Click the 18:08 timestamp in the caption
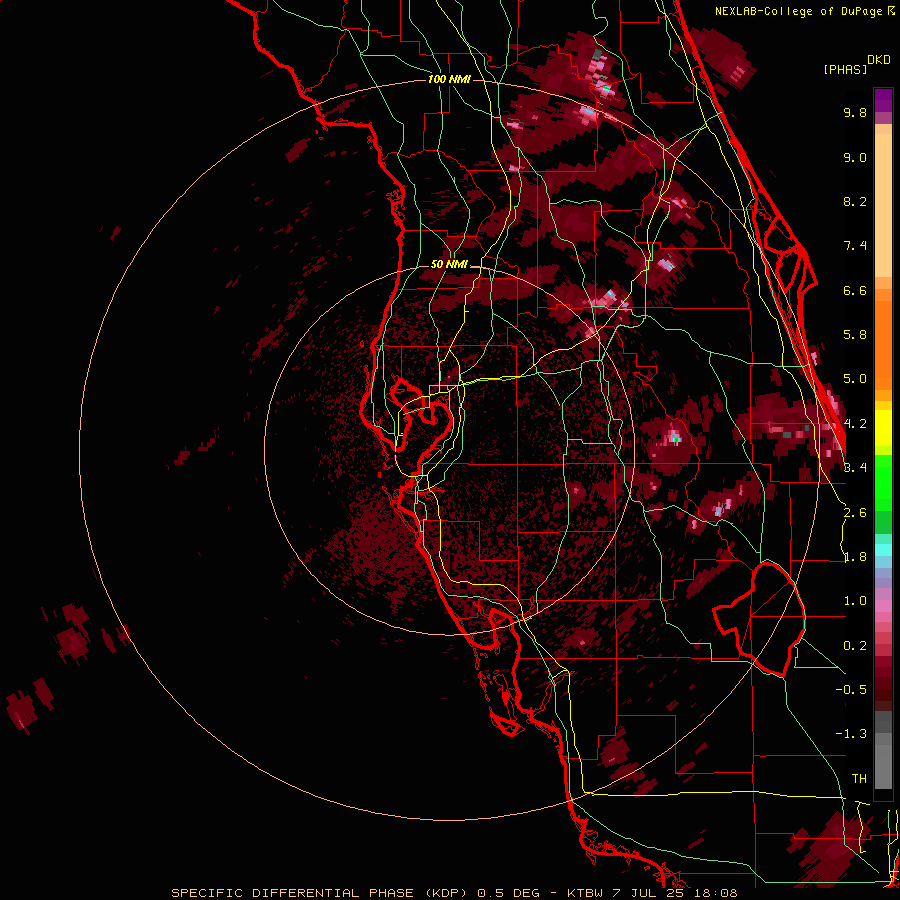This screenshot has width=900, height=900. pos(717,893)
